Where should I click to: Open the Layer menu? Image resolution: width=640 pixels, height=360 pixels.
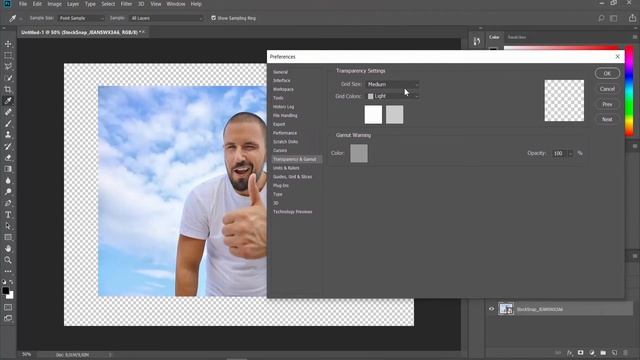pyautogui.click(x=73, y=4)
